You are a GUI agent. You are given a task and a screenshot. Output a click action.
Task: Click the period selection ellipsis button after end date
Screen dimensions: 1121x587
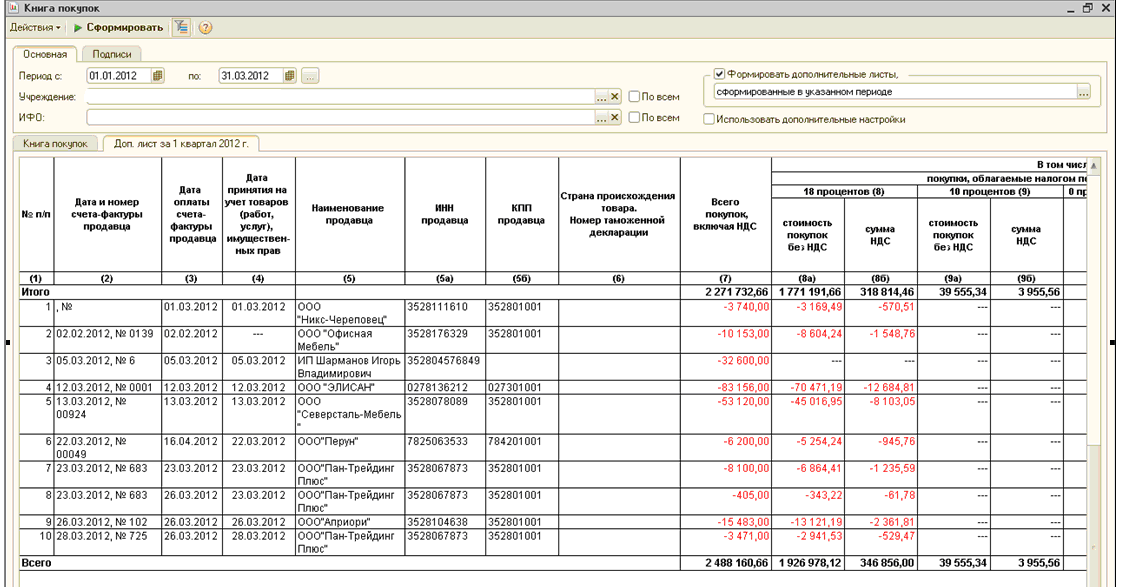(x=310, y=75)
